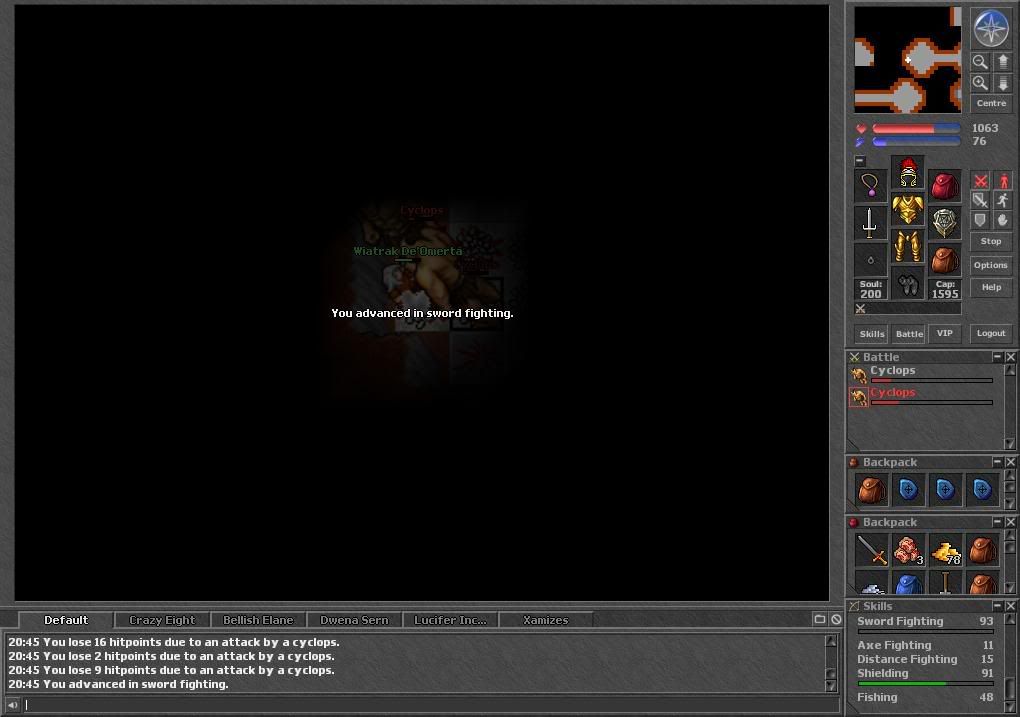Toggle the Skills window button
This screenshot has width=1020, height=717.
(872, 334)
